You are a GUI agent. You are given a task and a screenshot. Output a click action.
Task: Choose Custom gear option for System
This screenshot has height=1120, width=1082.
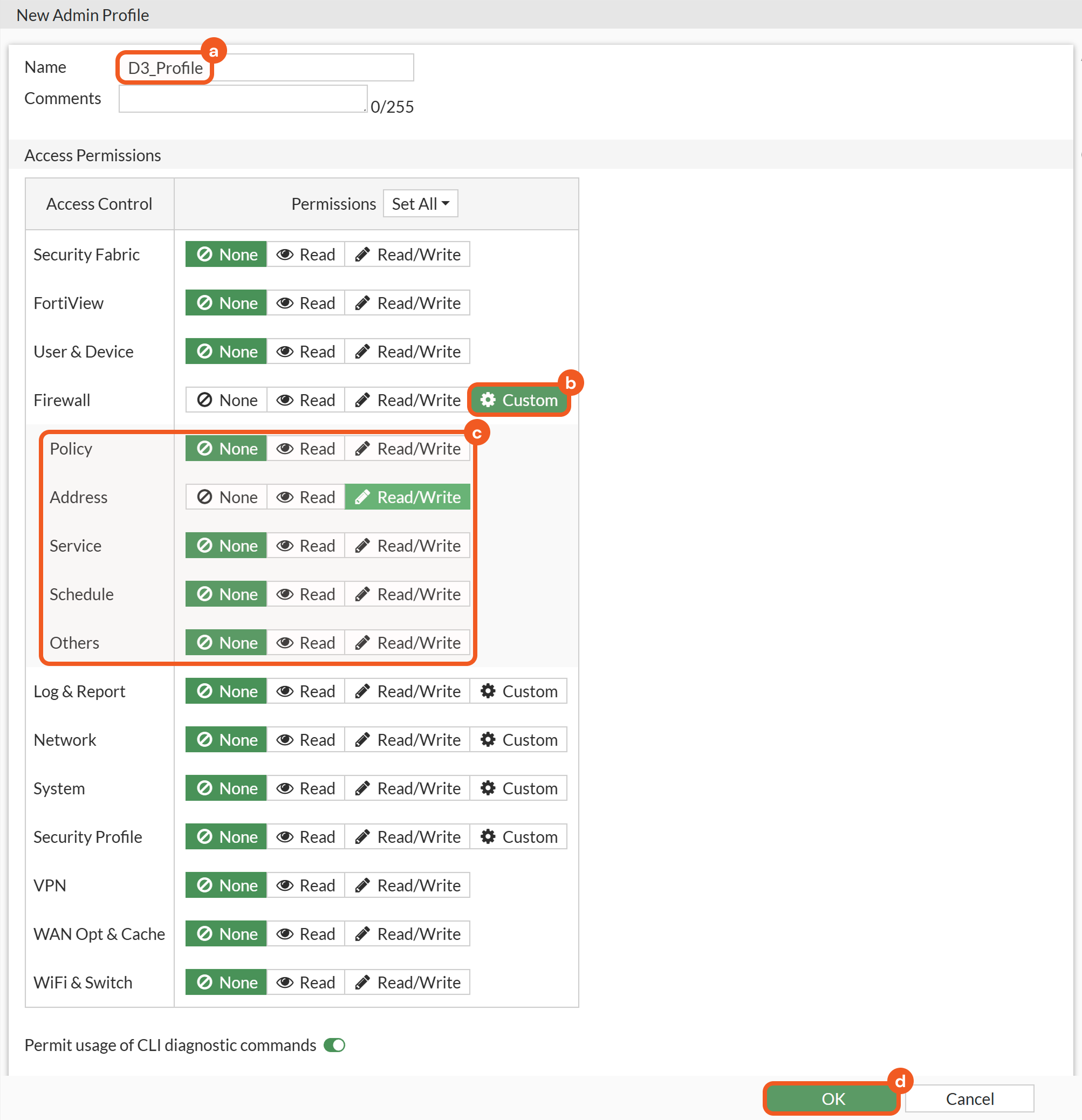coord(518,788)
